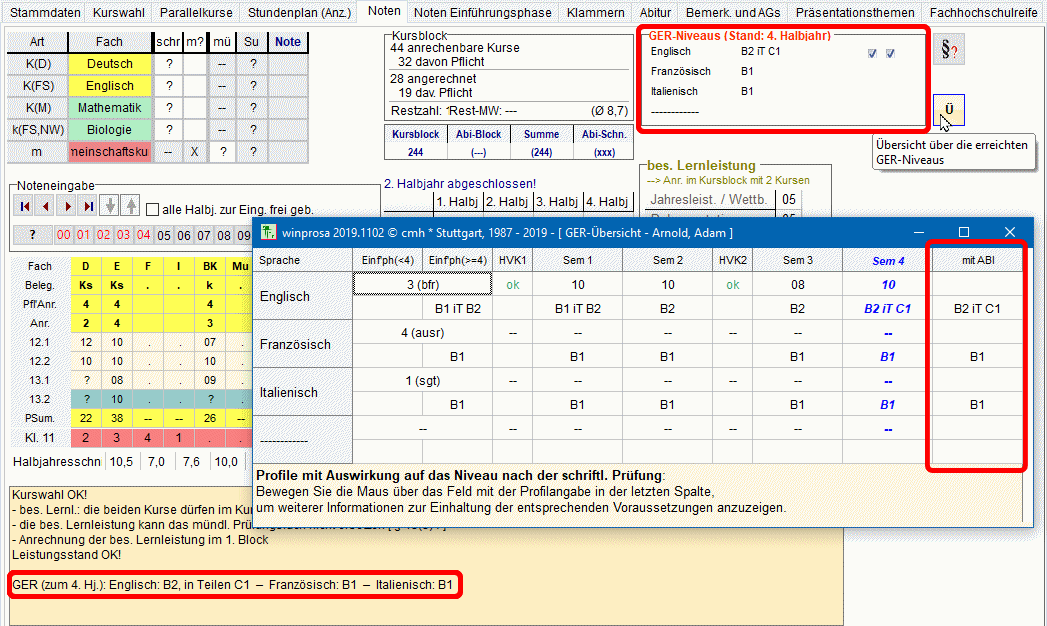Go to previous record with red left arrow
This screenshot has width=1047, height=626.
click(46, 207)
